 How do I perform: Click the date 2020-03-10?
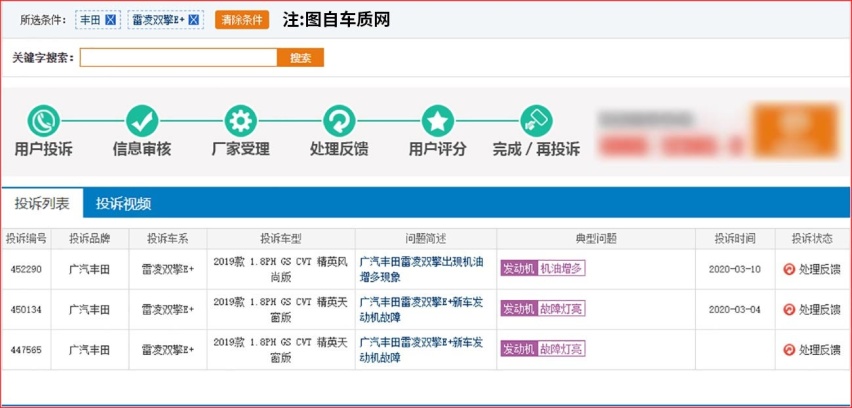coord(735,269)
